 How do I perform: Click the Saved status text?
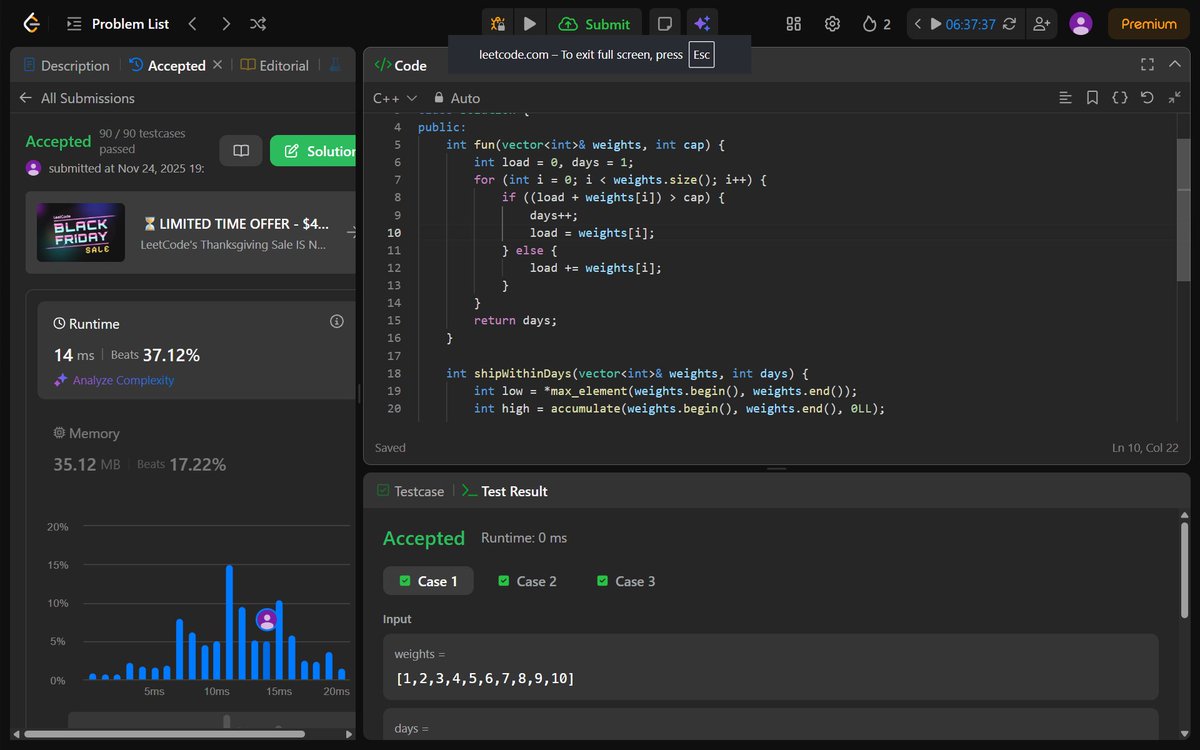point(390,447)
